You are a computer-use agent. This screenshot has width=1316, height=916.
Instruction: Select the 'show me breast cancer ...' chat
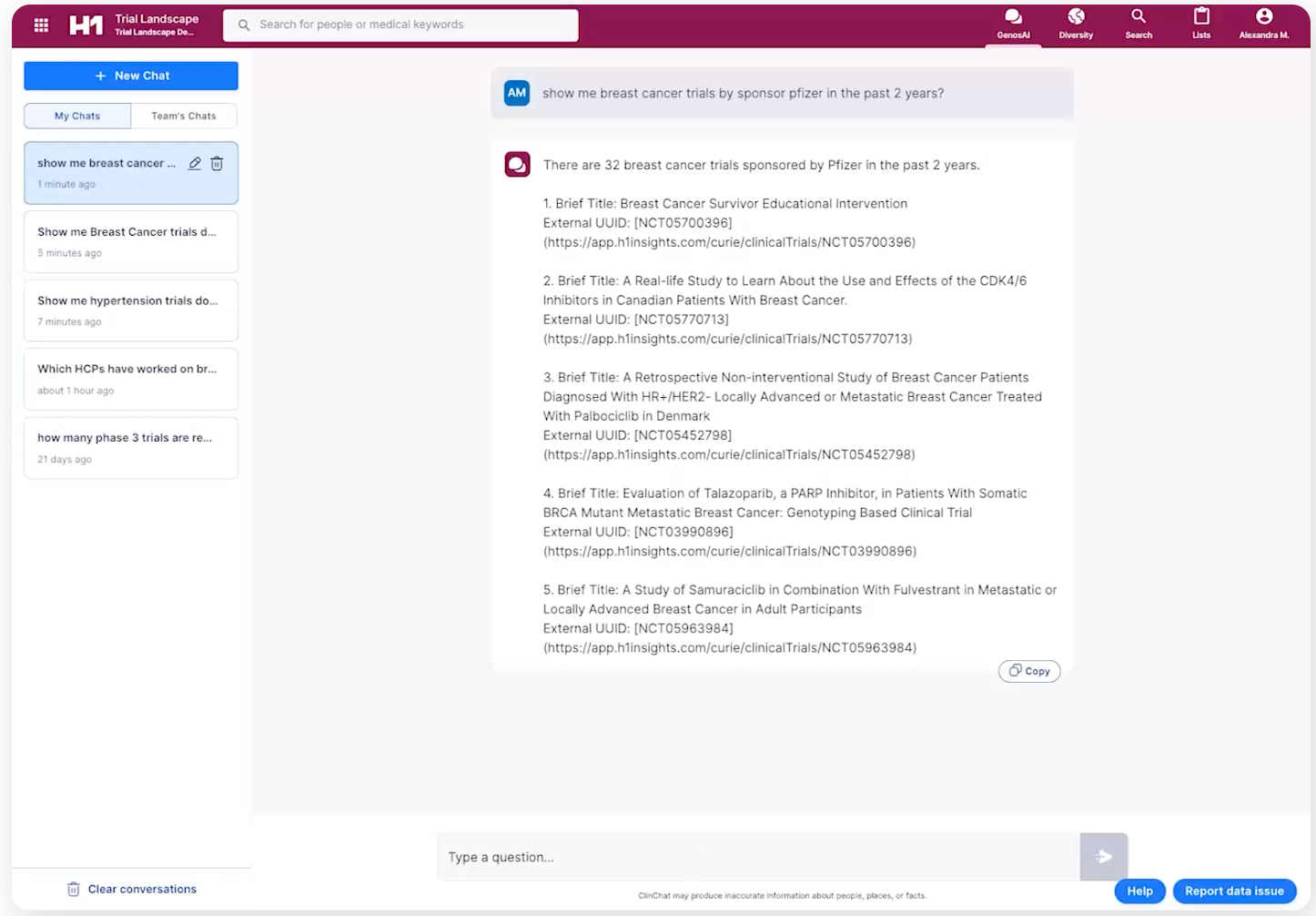(131, 173)
